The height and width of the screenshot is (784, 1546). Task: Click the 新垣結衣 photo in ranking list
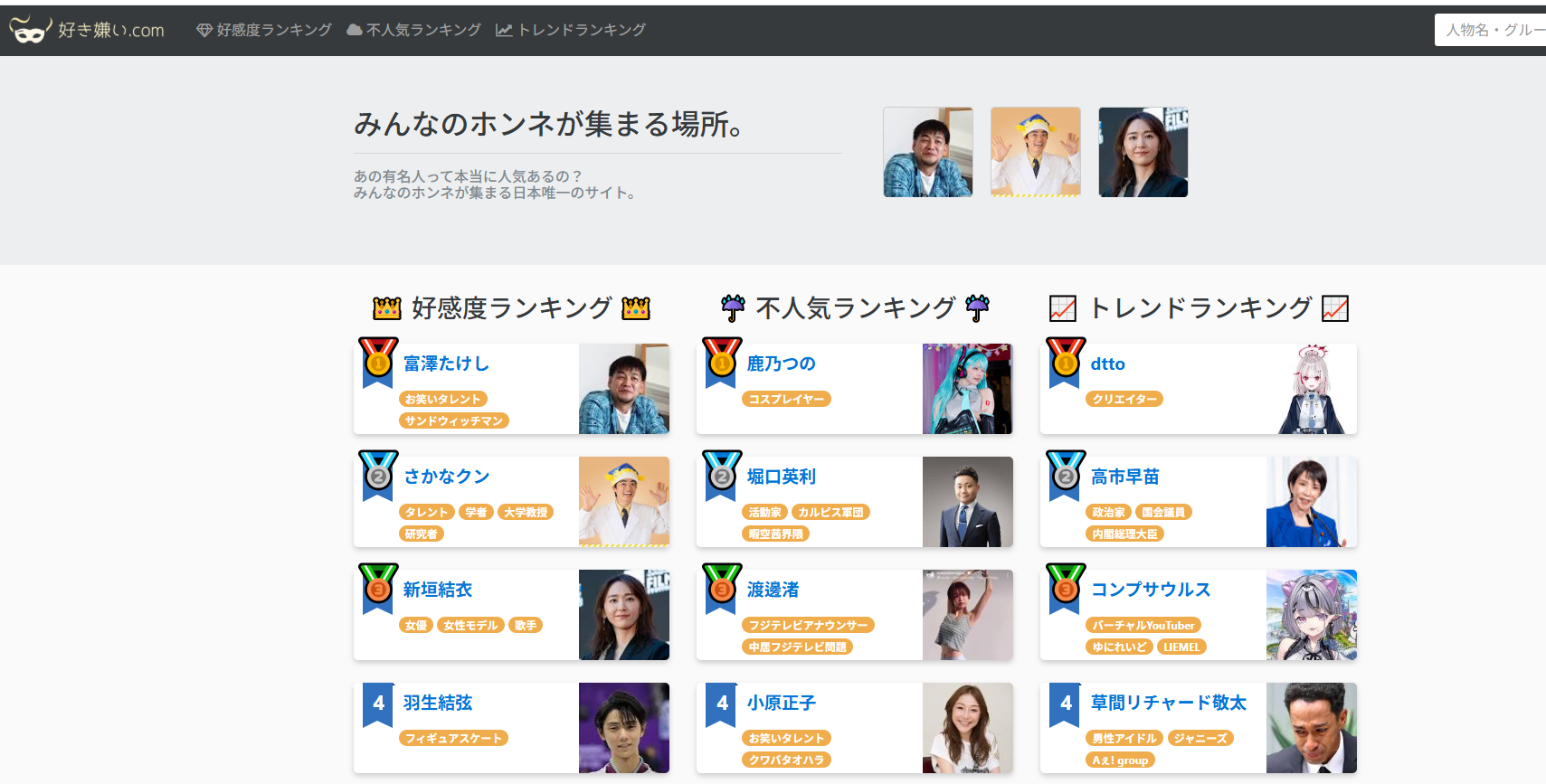click(x=623, y=615)
